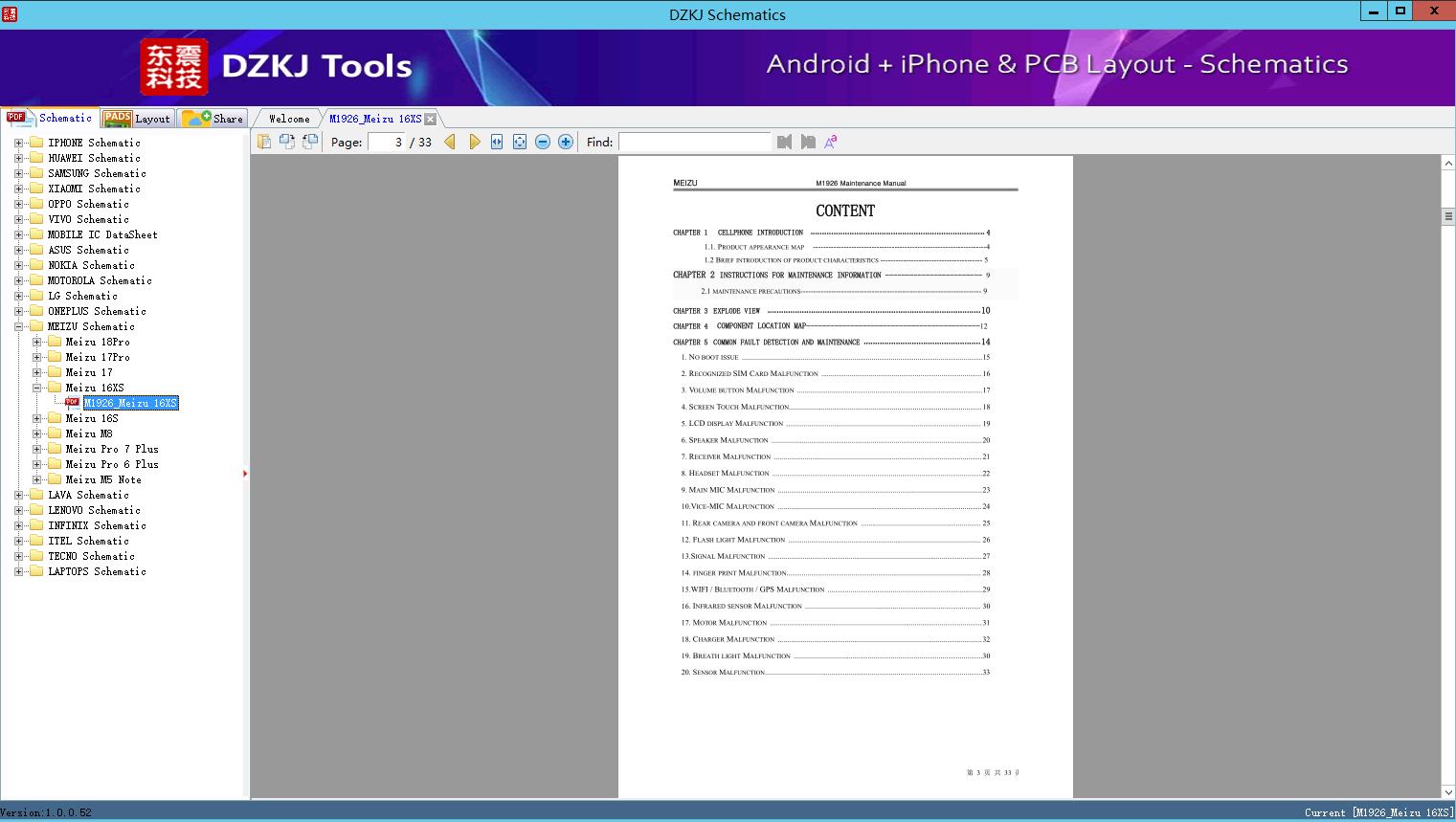Click the Page number input field
The width and height of the screenshot is (1456, 822).
point(386,142)
